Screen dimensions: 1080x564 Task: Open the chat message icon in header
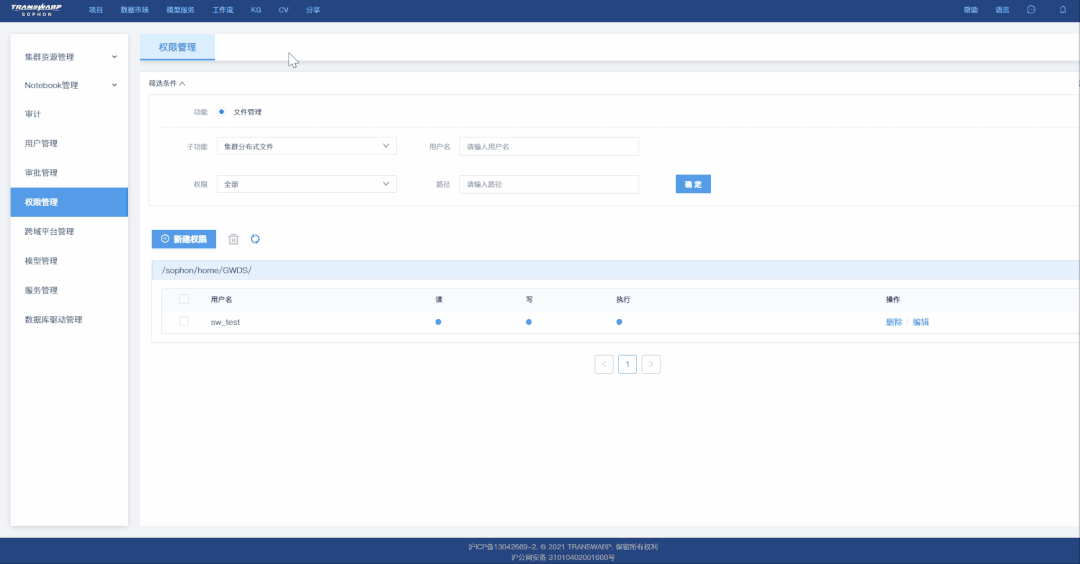[1031, 10]
